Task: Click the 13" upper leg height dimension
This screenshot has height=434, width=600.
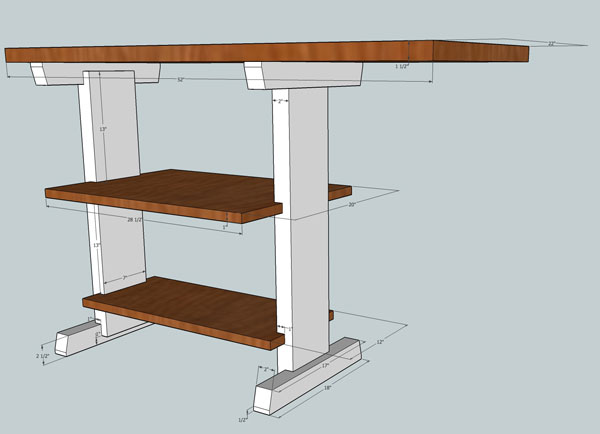Action: click(102, 129)
